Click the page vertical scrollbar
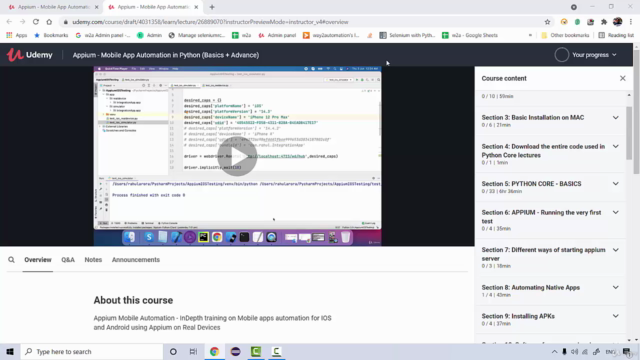 636,112
